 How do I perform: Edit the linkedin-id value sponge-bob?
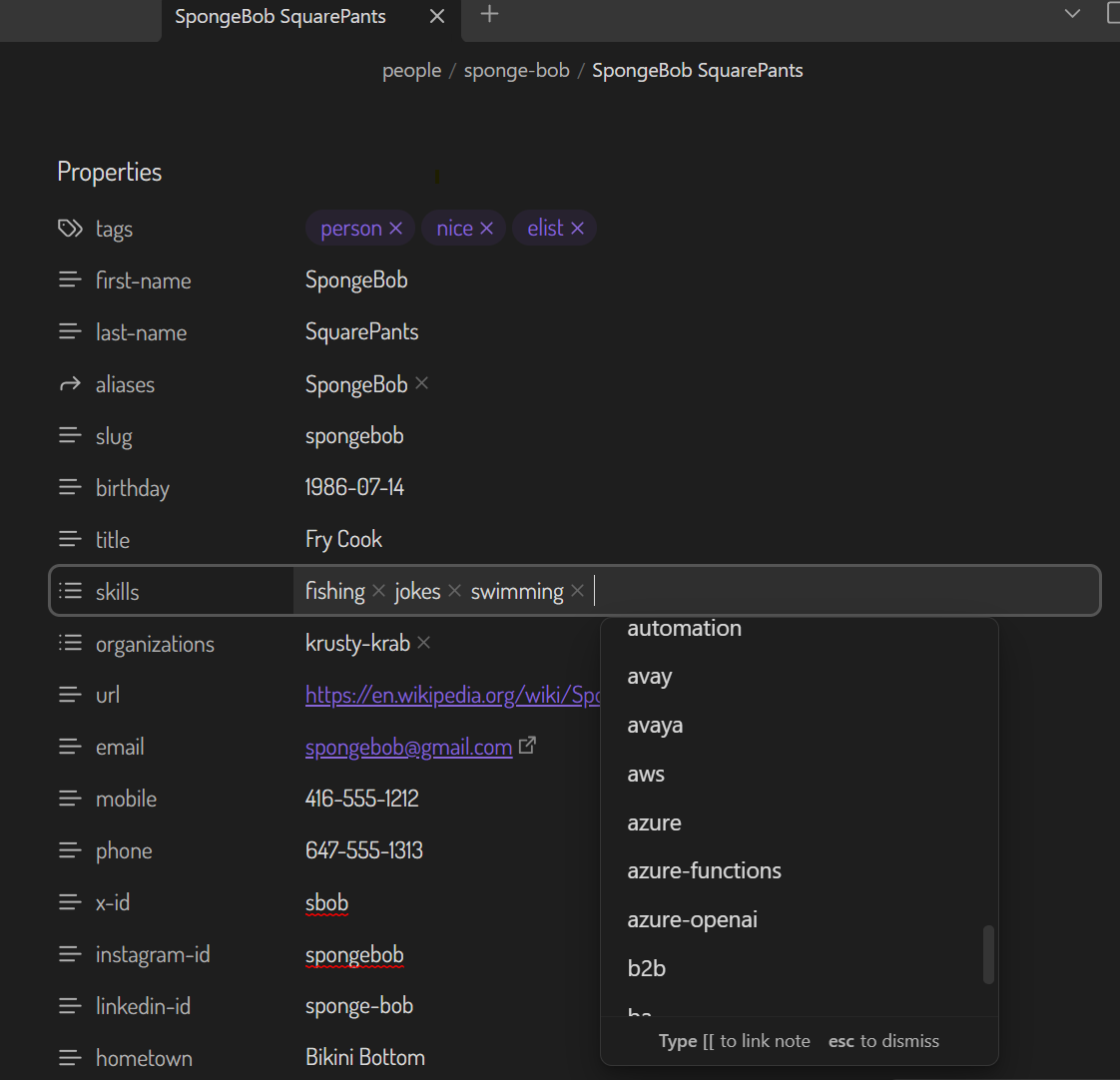click(359, 1006)
